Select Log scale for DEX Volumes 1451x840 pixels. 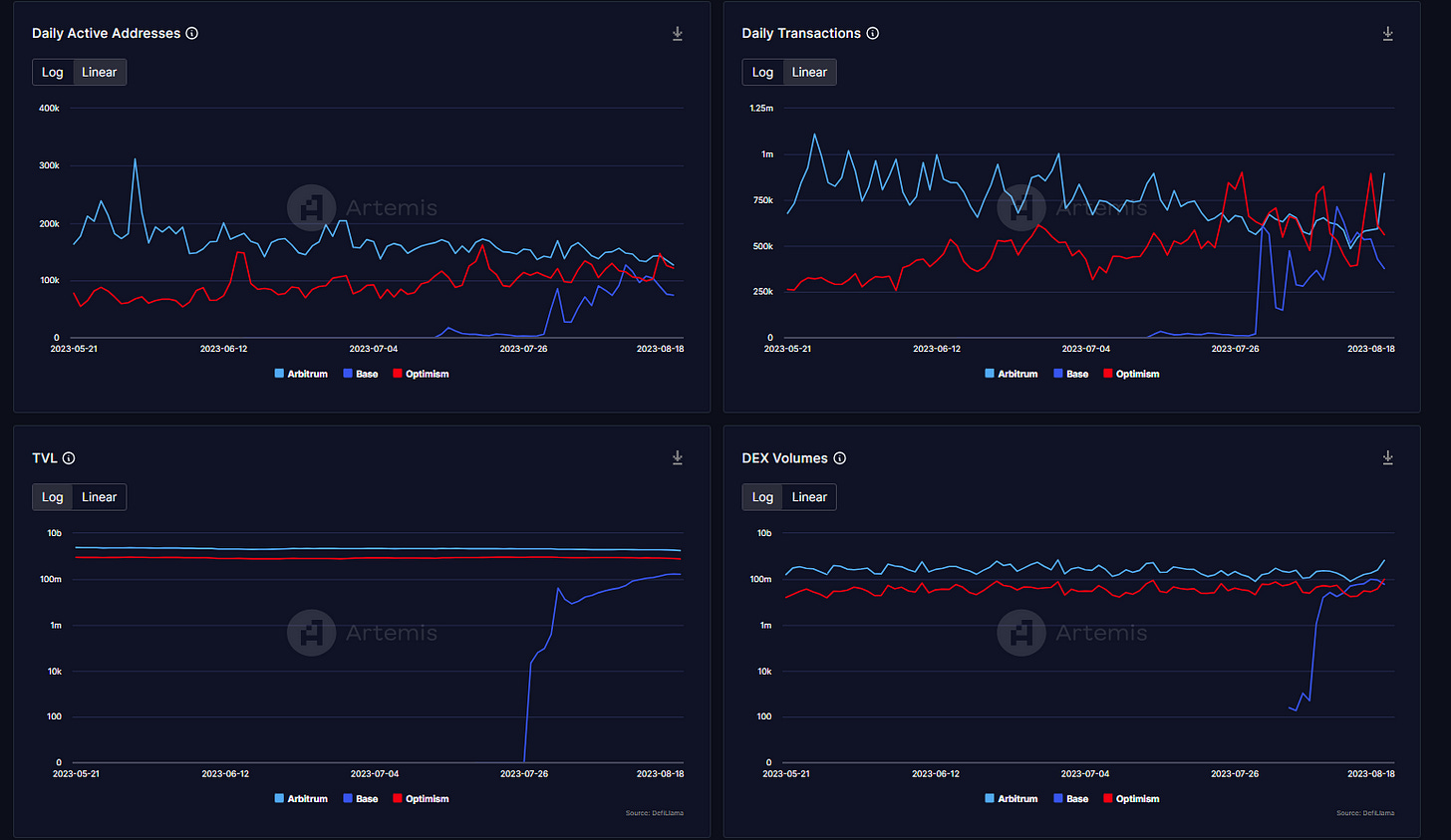pos(763,497)
